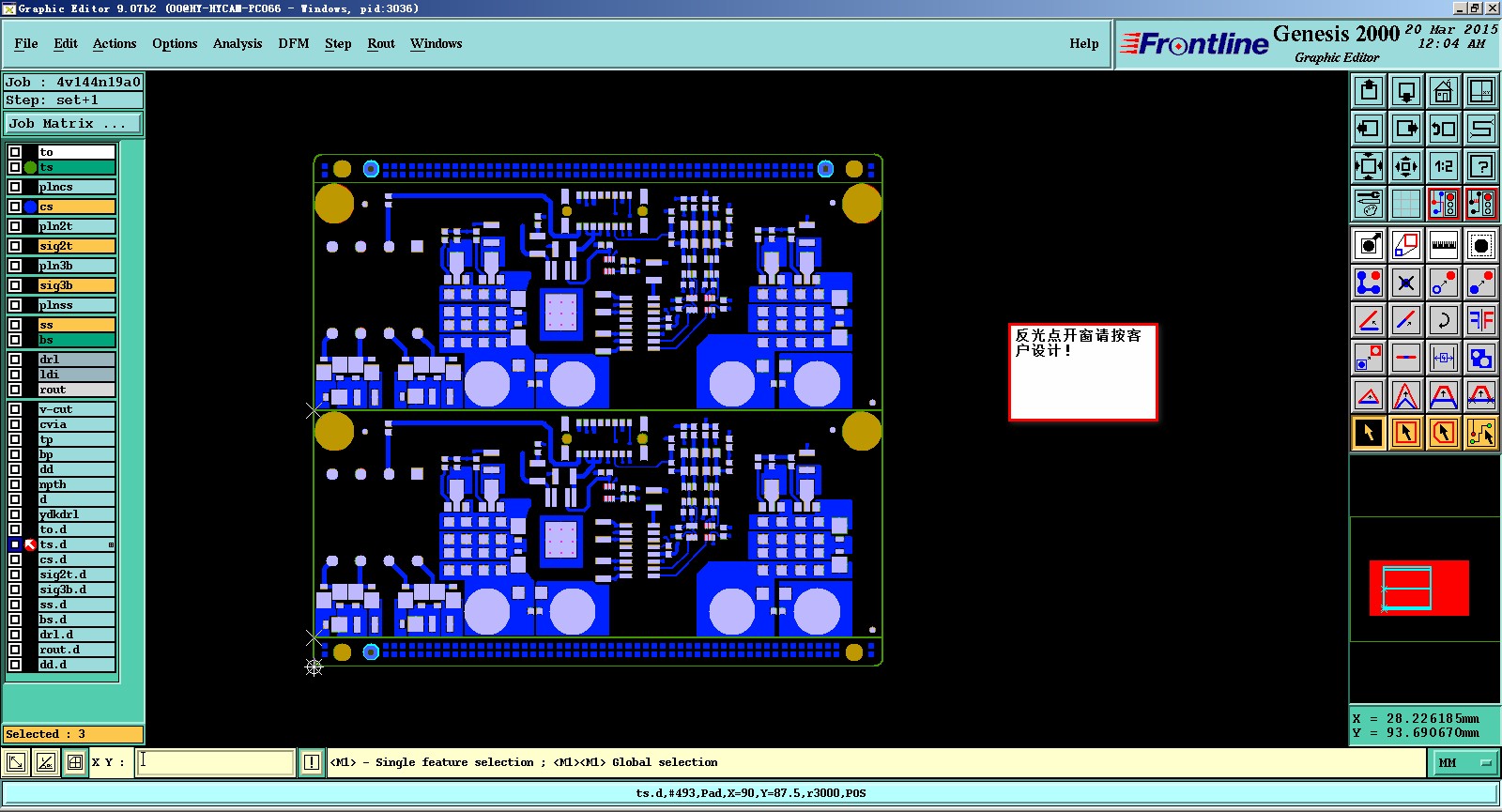1502x812 pixels.
Task: Open the Rout menu
Action: coord(381,43)
